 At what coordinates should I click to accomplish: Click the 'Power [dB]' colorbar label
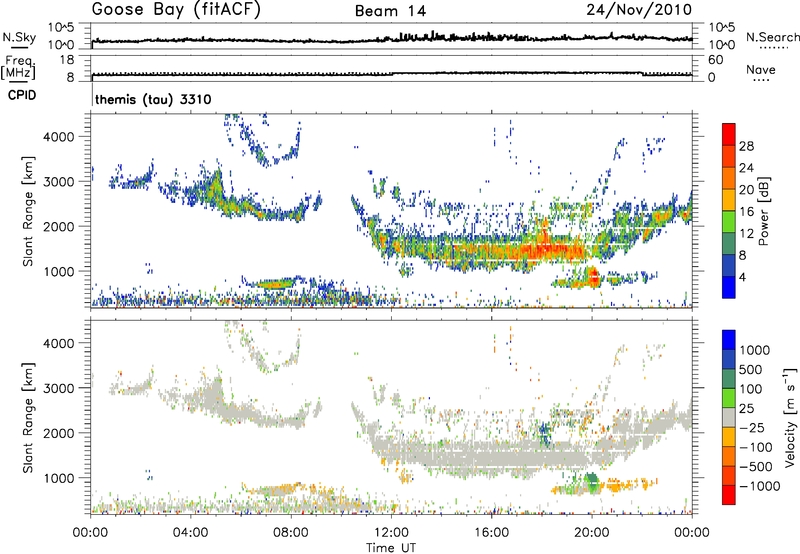[764, 211]
